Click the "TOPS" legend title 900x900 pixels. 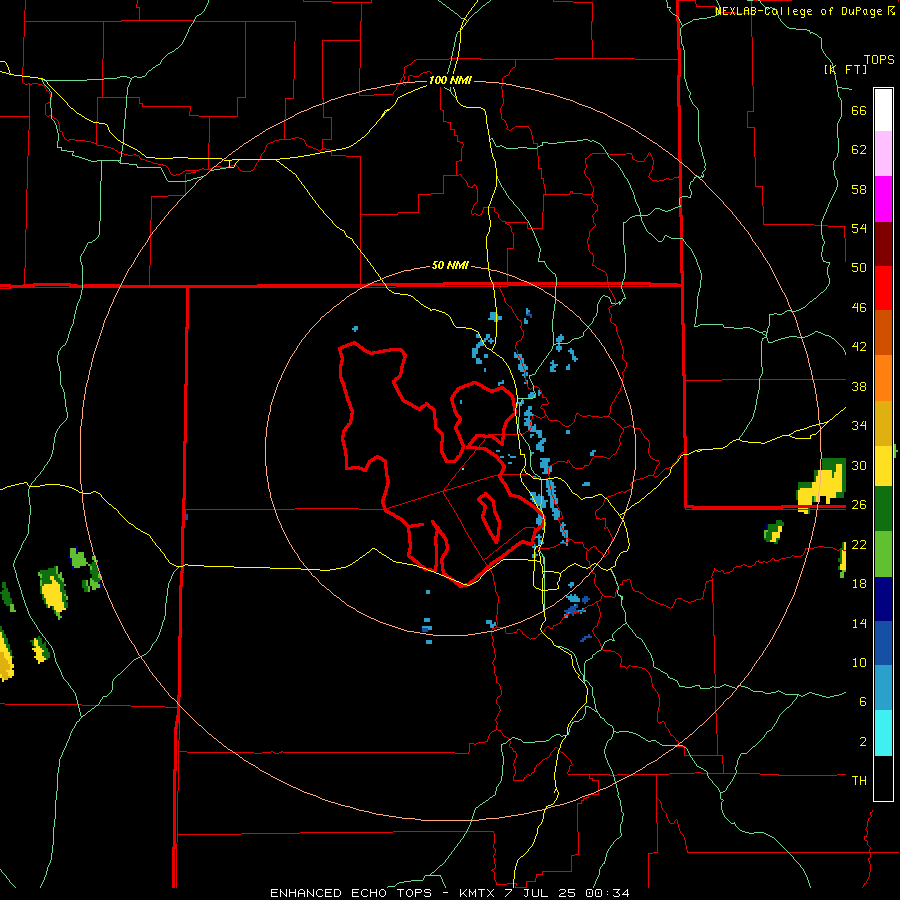point(879,59)
